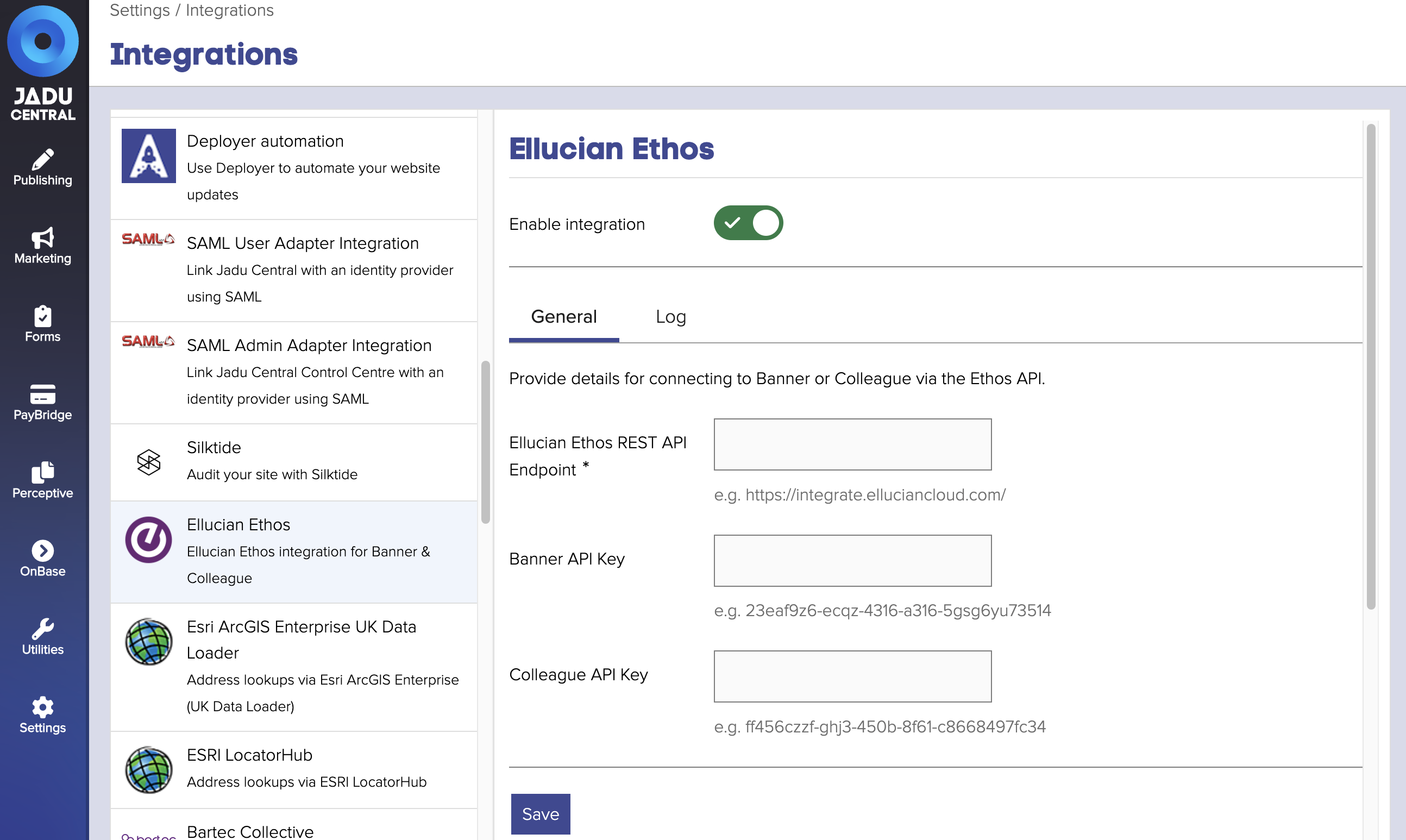
Task: Switch to the Log tab
Action: pos(671,316)
